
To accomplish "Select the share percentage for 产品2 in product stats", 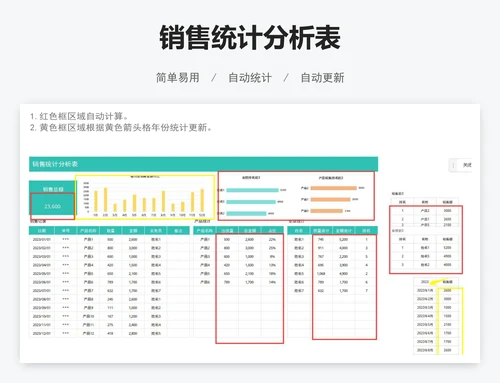I will click(272, 248).
